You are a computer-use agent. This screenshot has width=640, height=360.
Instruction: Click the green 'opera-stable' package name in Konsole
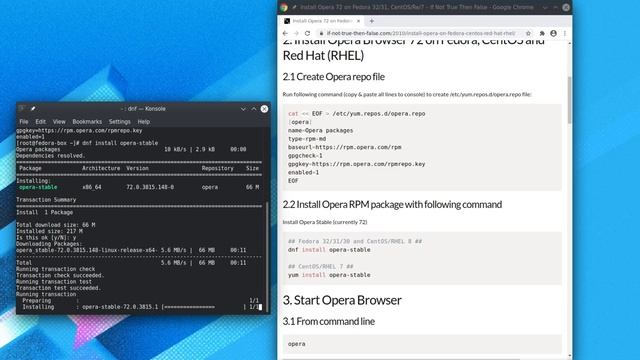click(x=38, y=187)
